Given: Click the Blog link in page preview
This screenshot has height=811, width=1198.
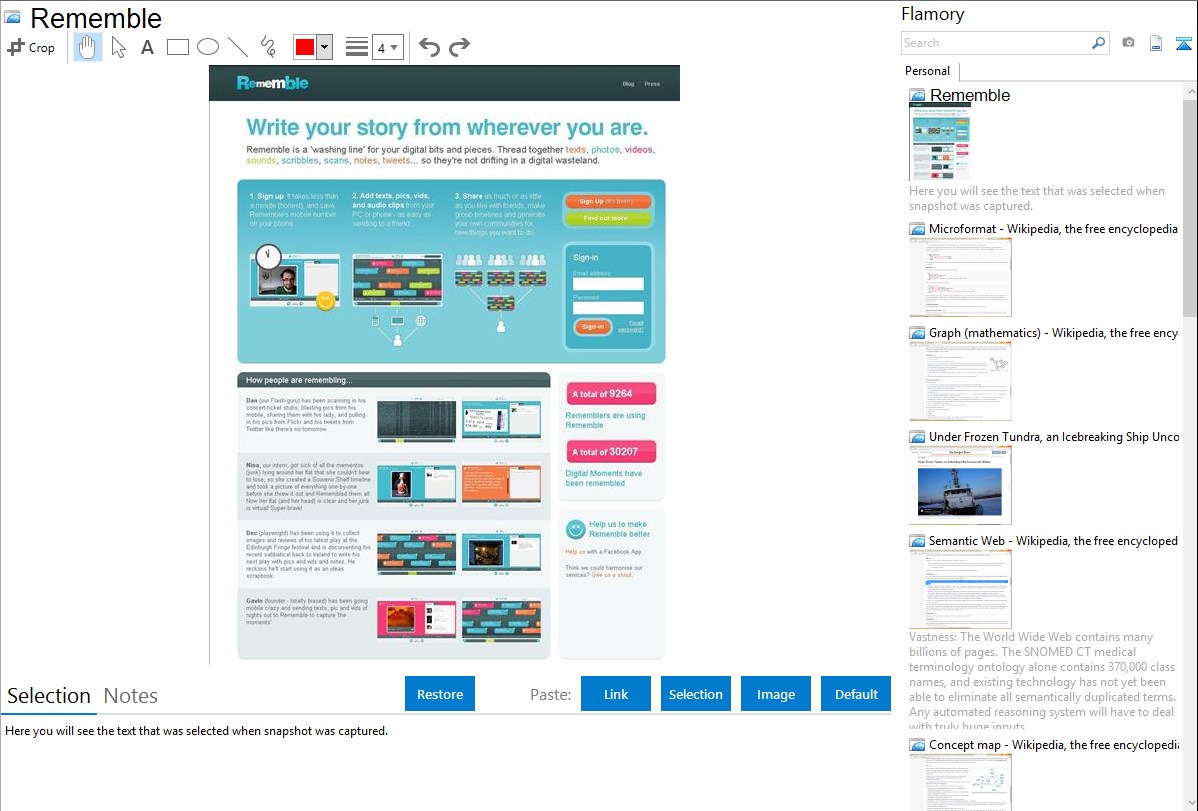Looking at the screenshot, I should pyautogui.click(x=628, y=84).
